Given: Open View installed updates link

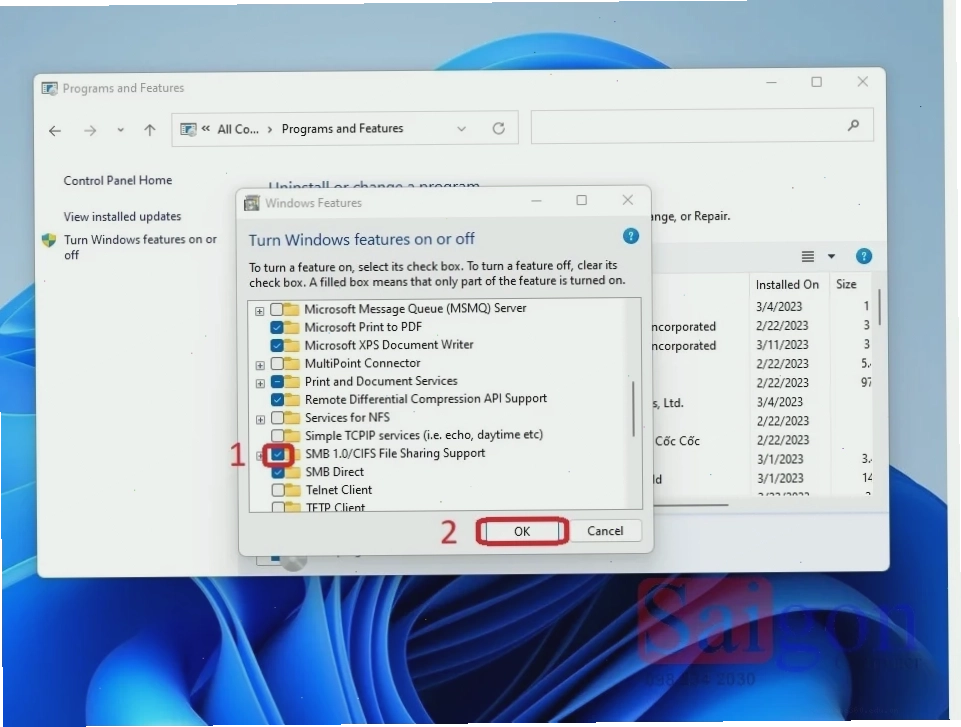Looking at the screenshot, I should tap(123, 216).
